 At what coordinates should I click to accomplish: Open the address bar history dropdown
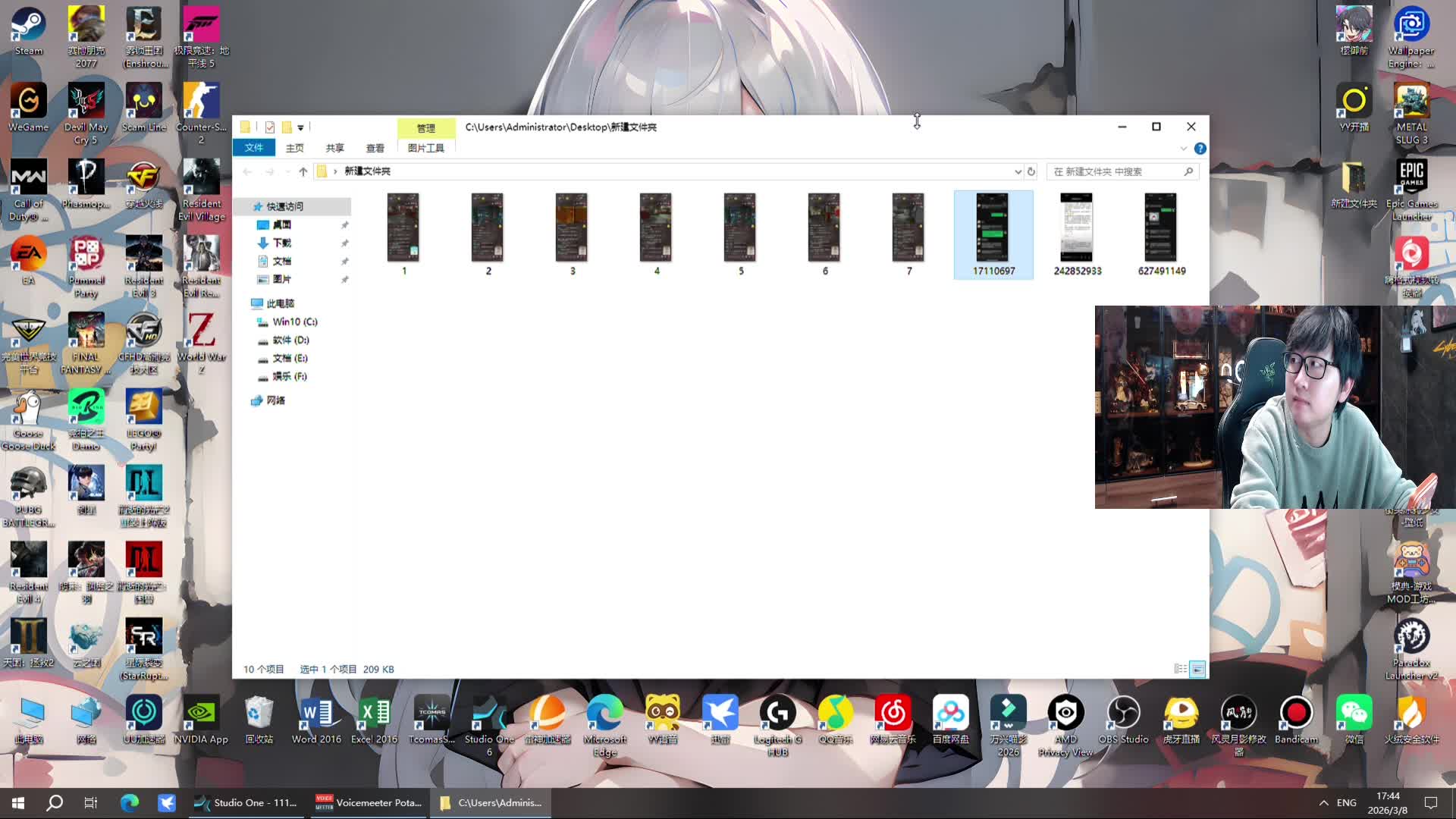[1018, 172]
